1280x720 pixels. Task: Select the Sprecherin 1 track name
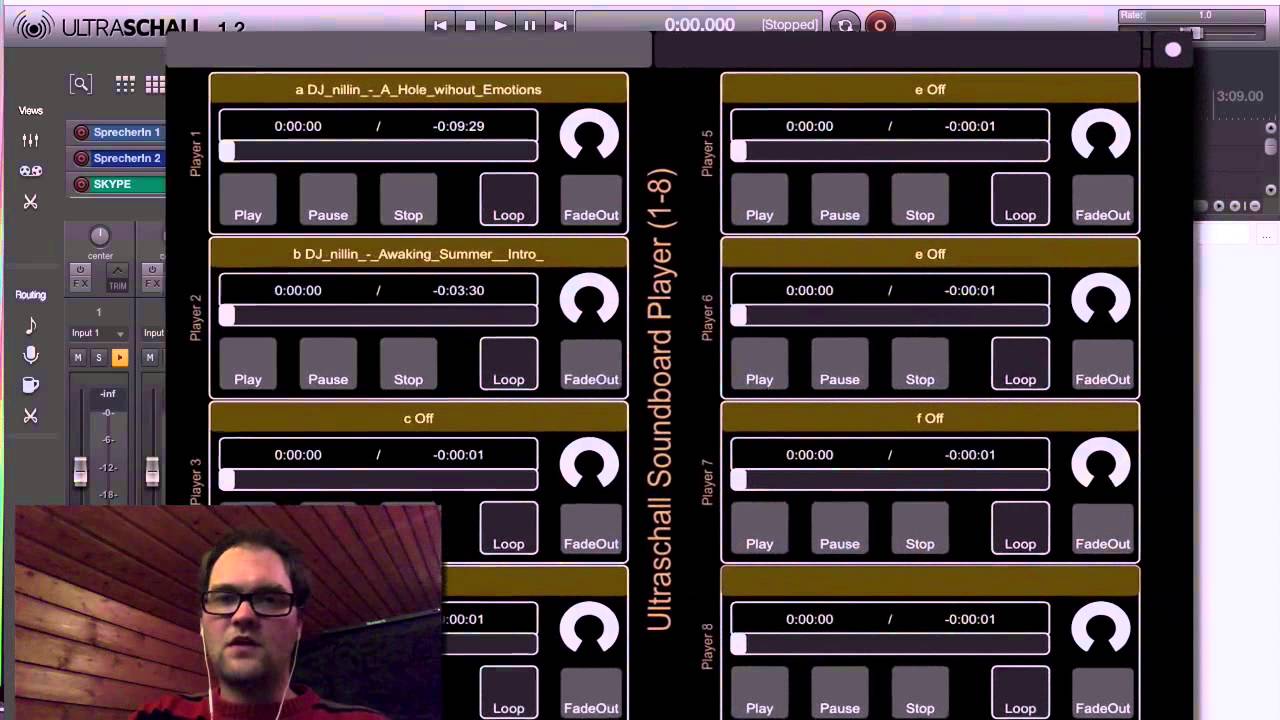tap(127, 132)
